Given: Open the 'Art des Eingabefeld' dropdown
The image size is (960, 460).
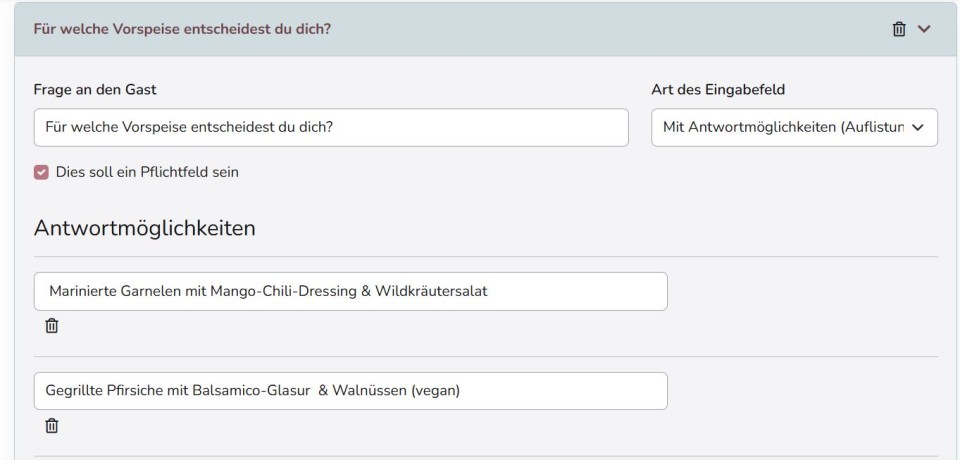Looking at the screenshot, I should click(x=794, y=128).
